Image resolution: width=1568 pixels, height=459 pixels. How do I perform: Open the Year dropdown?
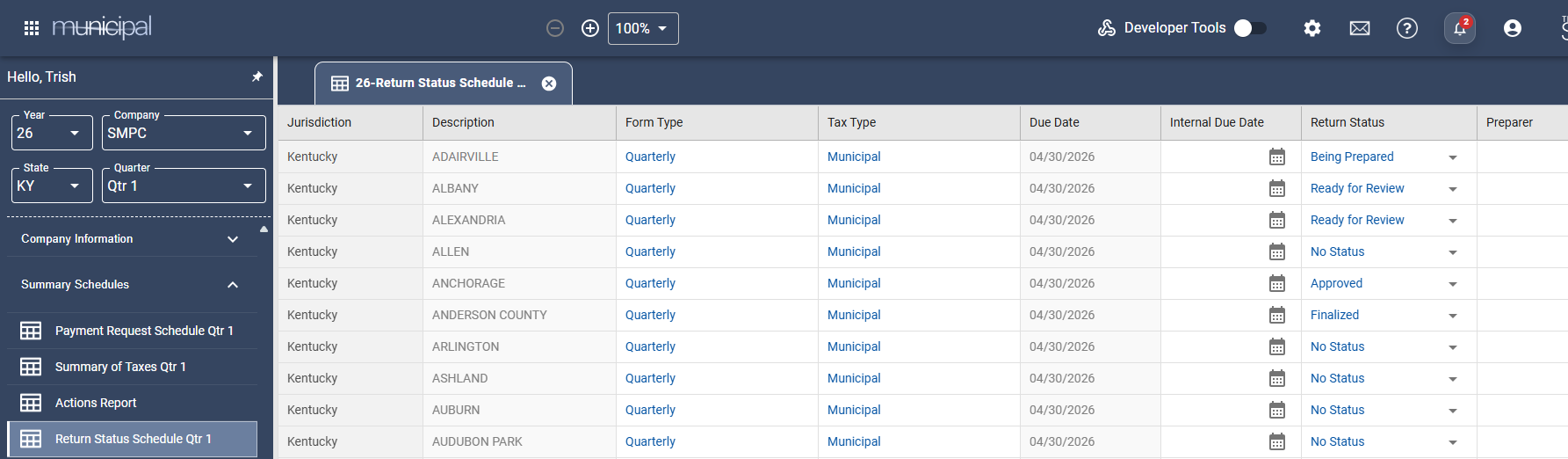[x=52, y=133]
